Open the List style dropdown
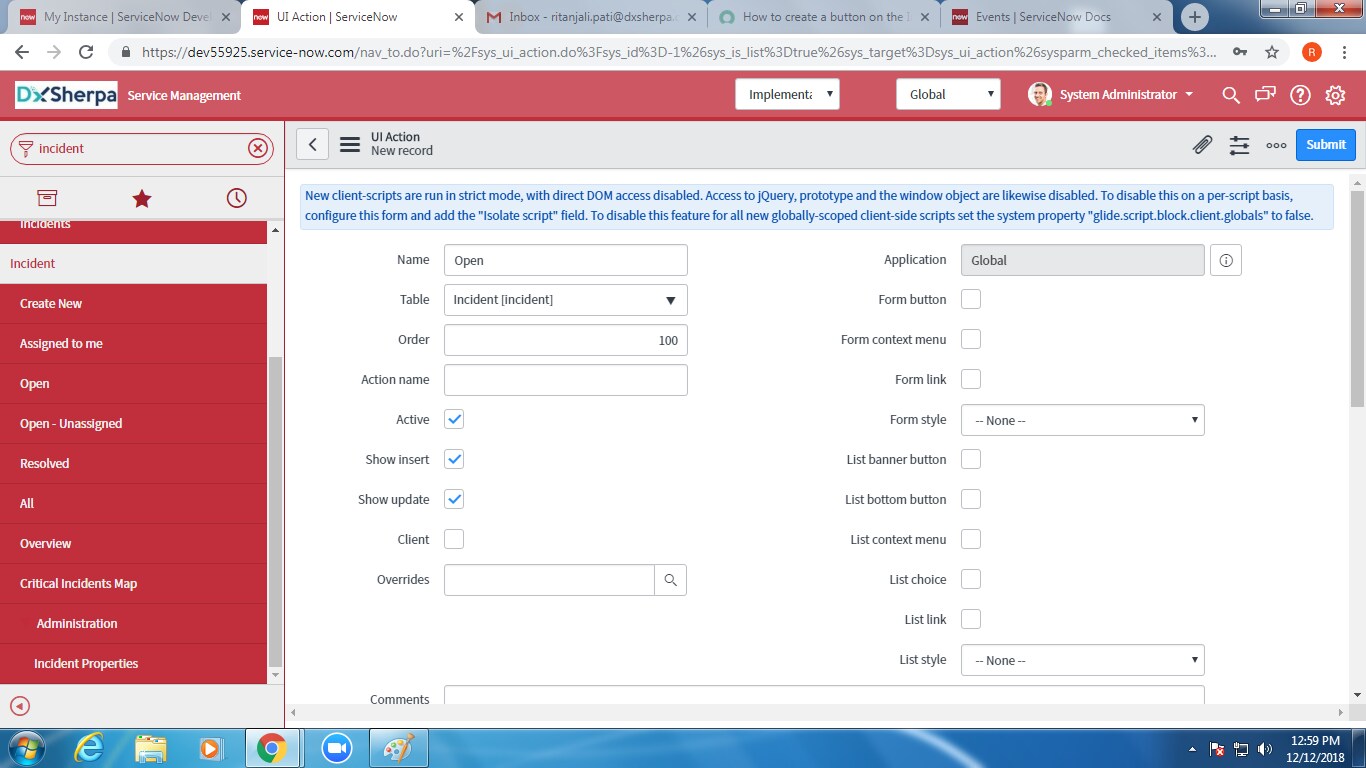 tap(1083, 660)
